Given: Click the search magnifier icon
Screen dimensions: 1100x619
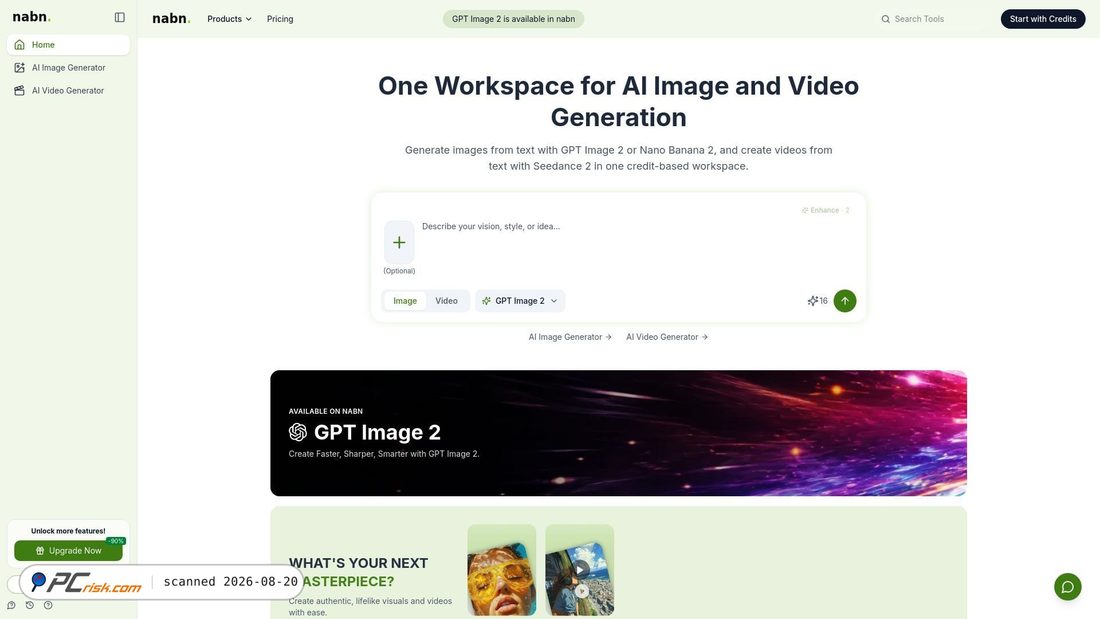Looking at the screenshot, I should coord(885,19).
